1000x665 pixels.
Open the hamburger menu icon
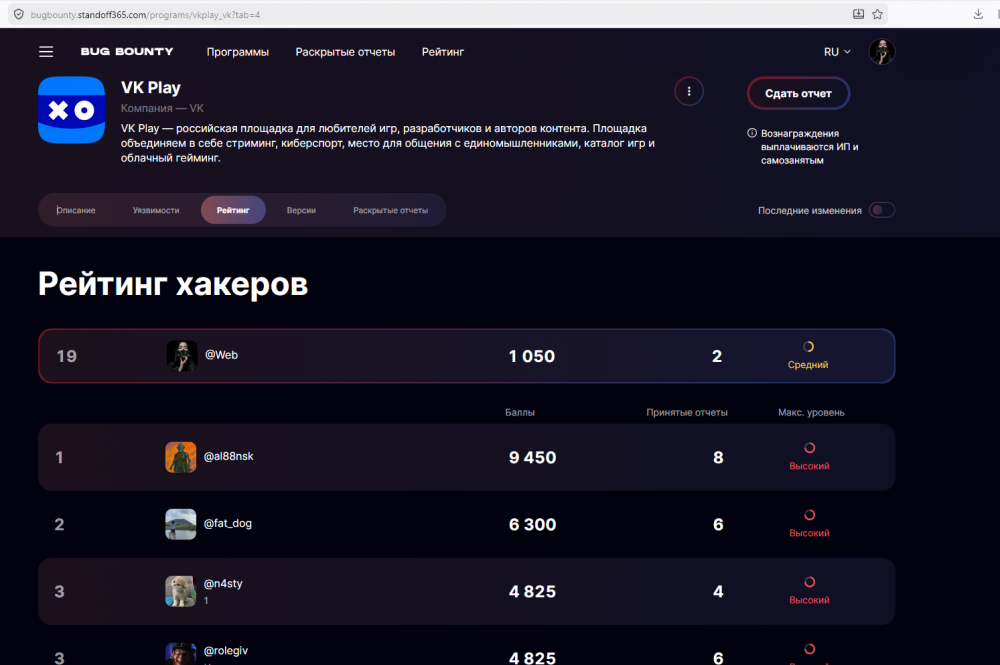(46, 52)
